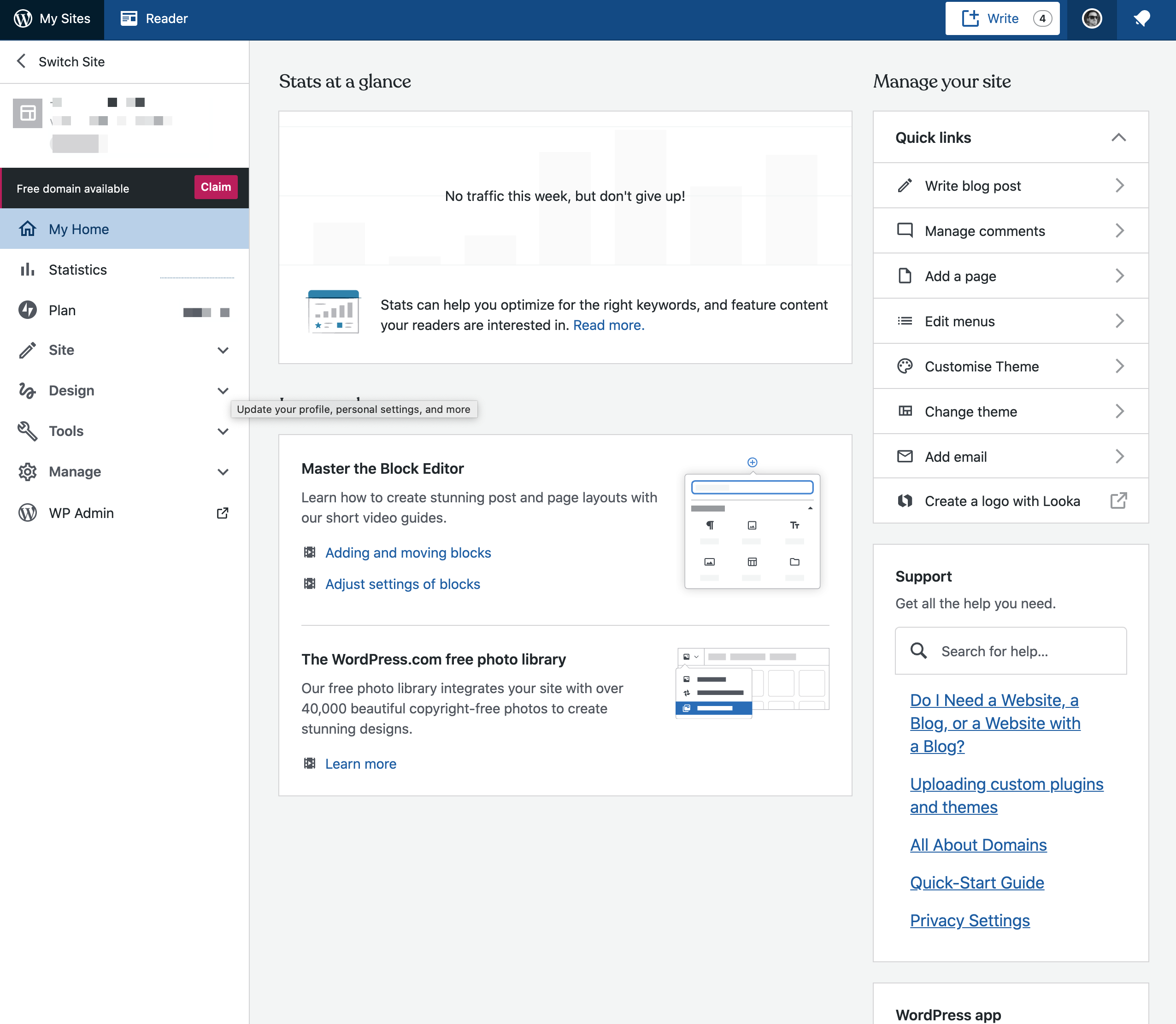1176x1024 pixels.
Task: Open the user profile avatar
Action: (x=1092, y=18)
